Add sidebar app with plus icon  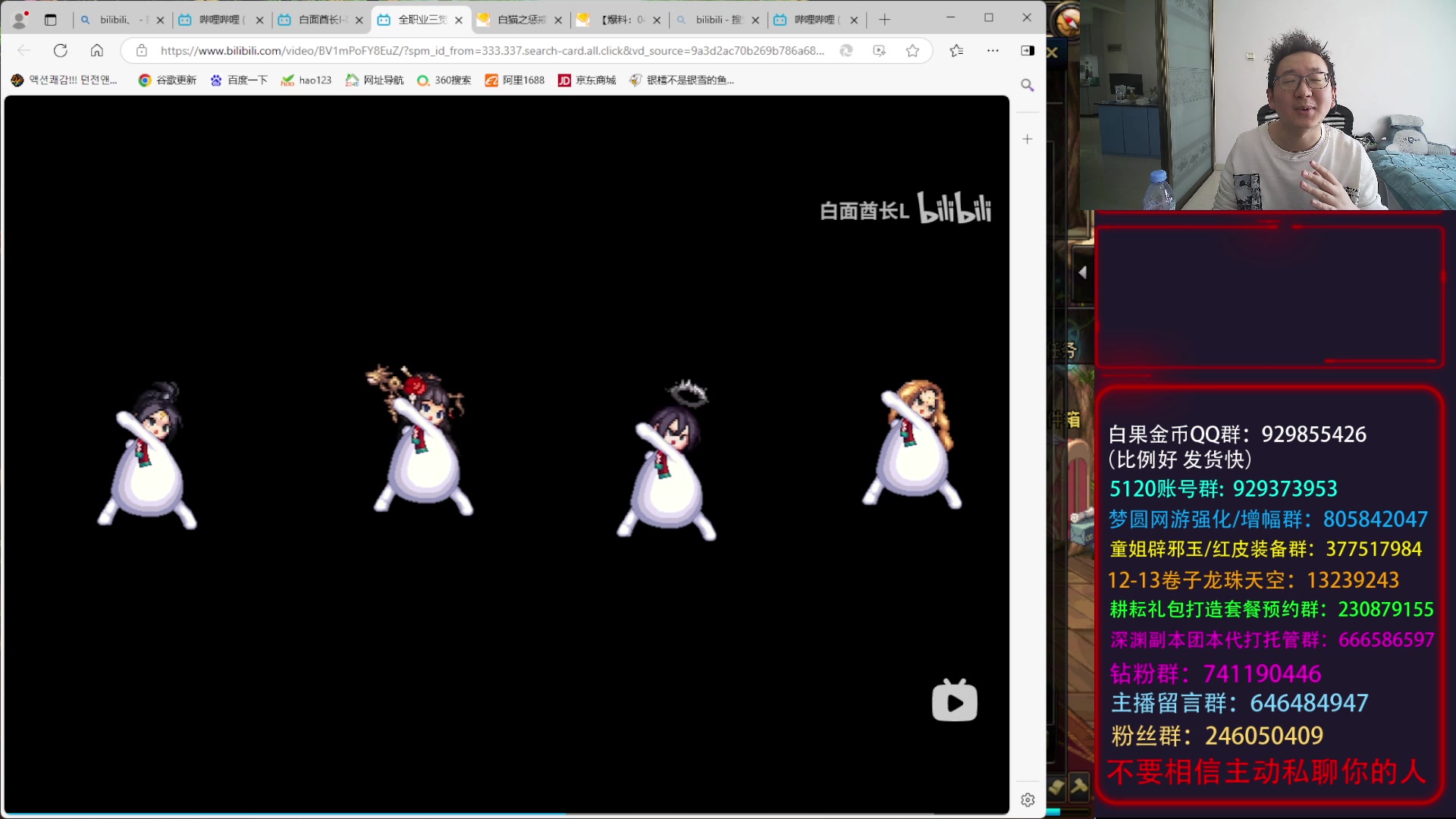point(1027,139)
